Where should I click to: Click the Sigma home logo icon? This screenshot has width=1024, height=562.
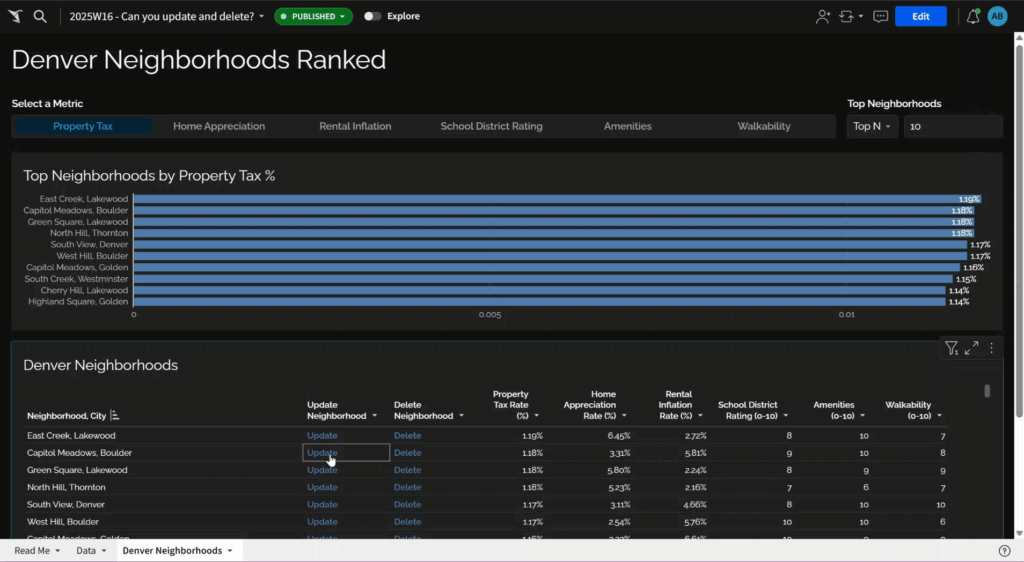point(15,16)
